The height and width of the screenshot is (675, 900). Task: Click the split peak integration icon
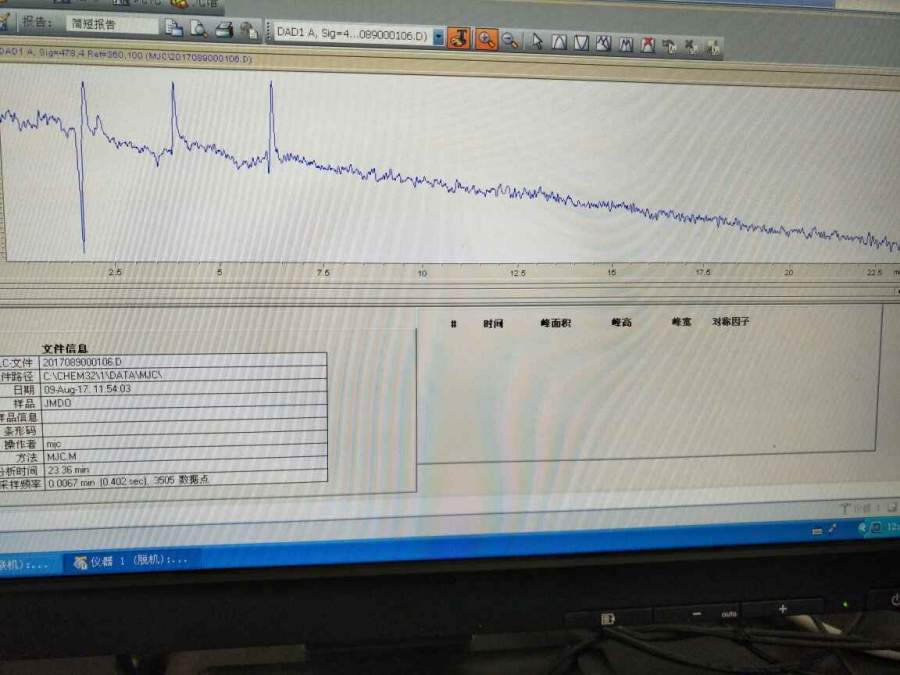click(626, 45)
